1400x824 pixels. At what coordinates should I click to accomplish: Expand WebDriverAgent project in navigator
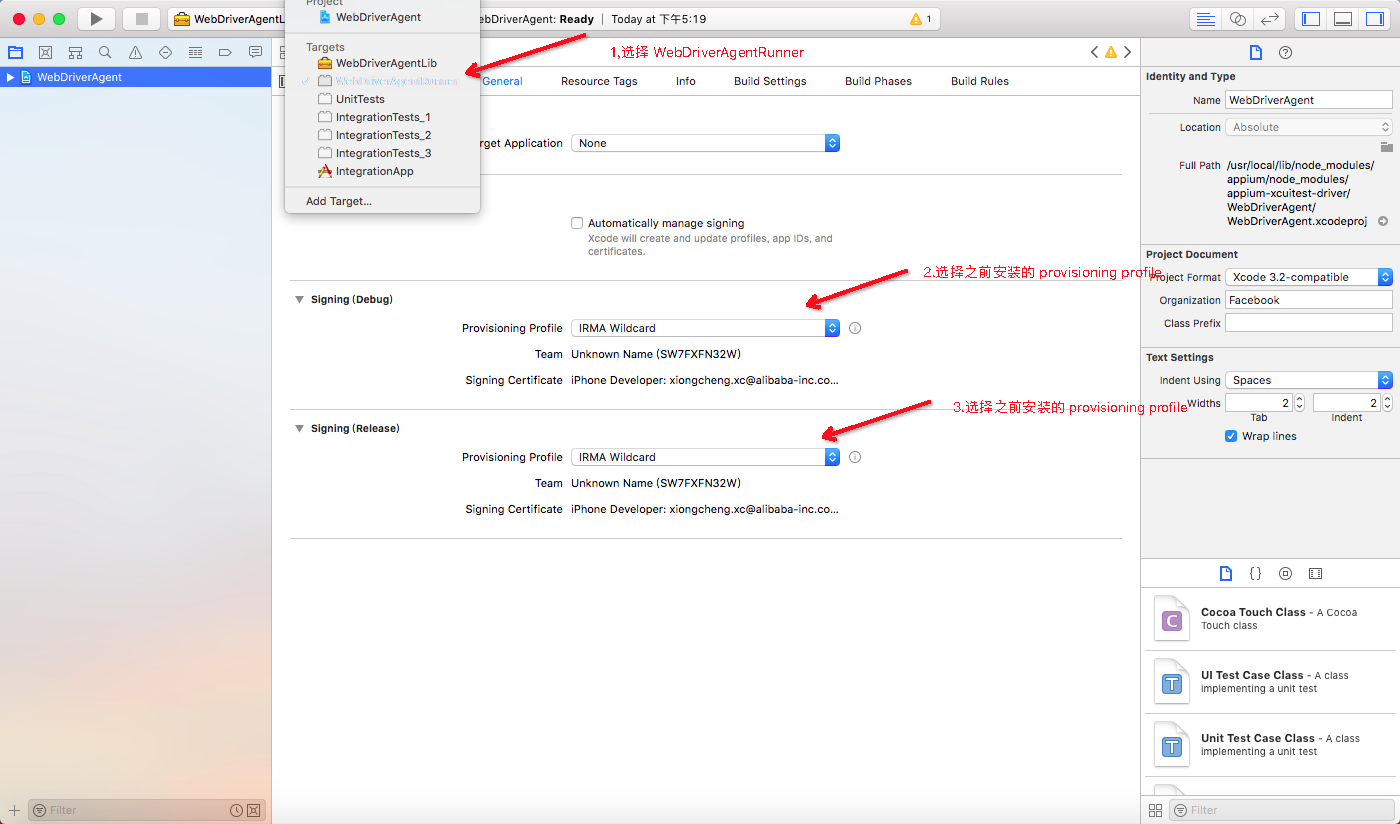[x=11, y=77]
